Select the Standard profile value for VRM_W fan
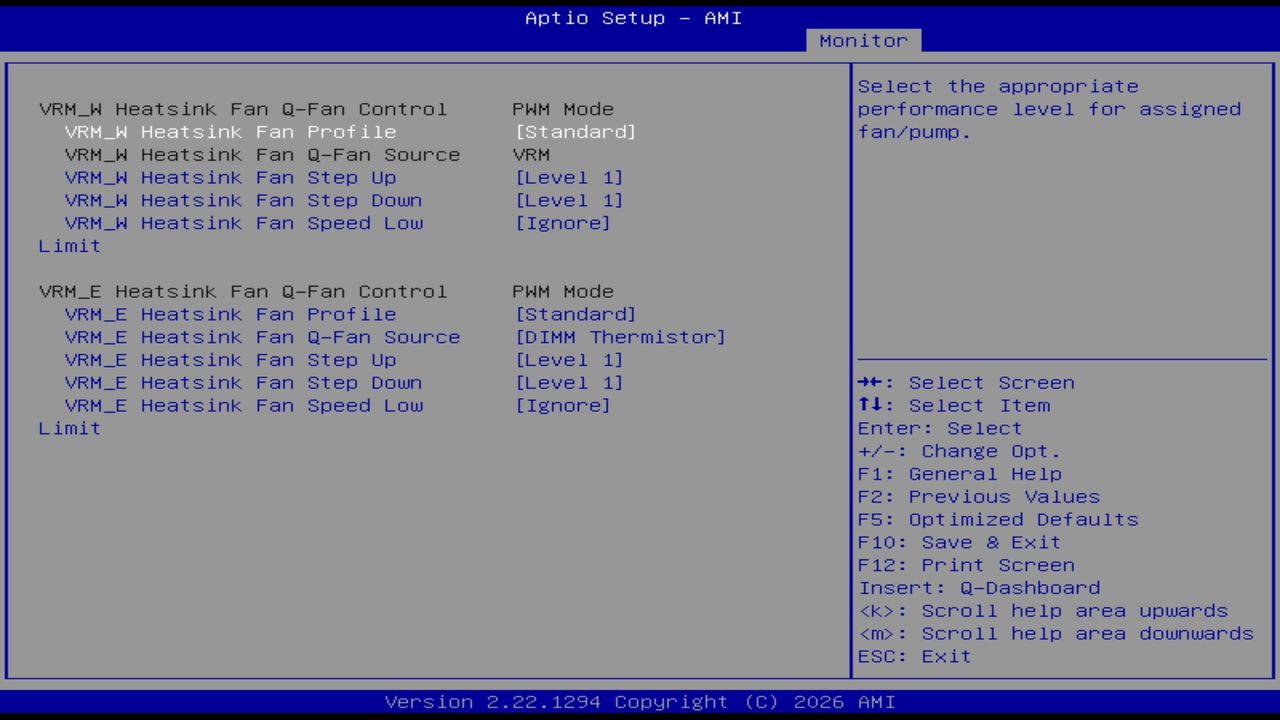This screenshot has height=720, width=1280. click(575, 131)
